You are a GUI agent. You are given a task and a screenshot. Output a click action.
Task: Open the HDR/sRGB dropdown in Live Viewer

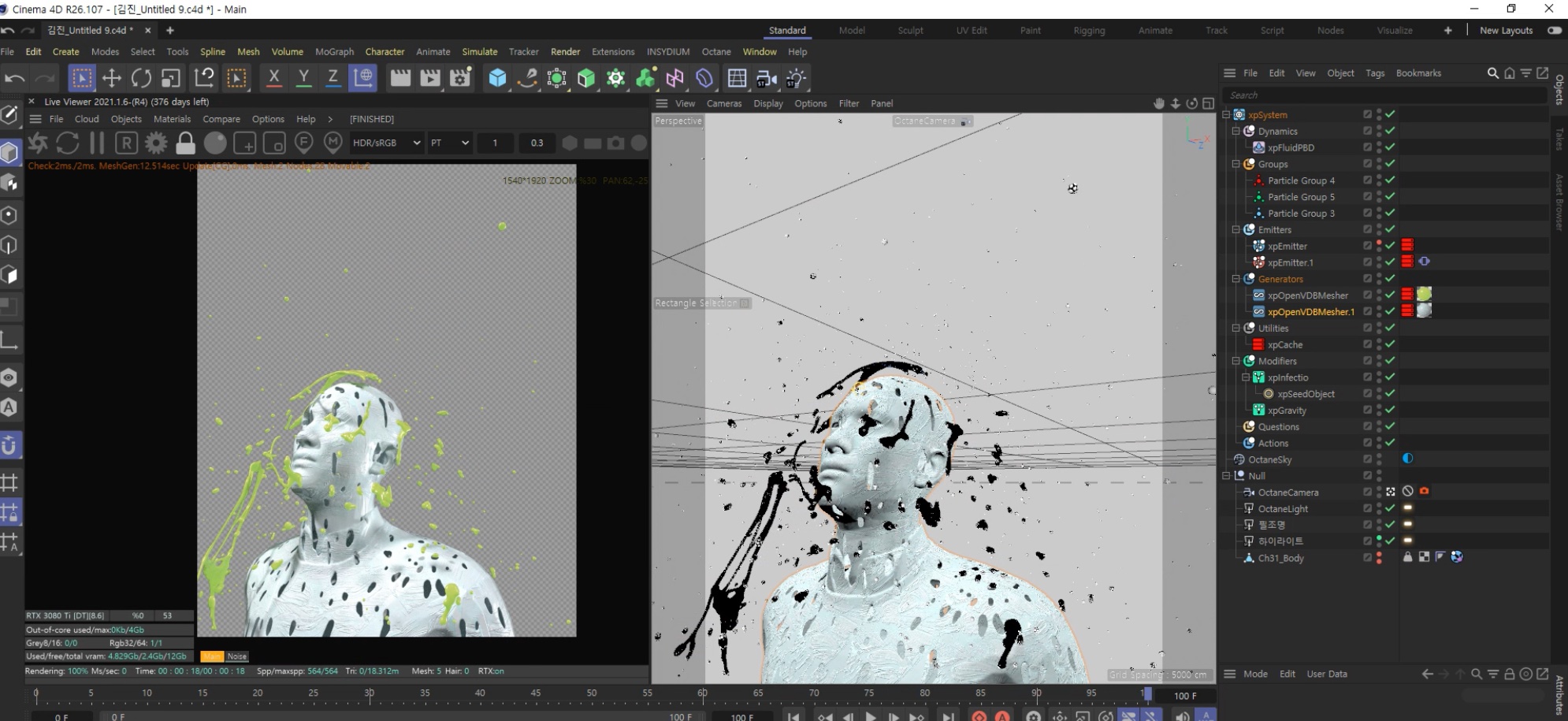tap(386, 143)
